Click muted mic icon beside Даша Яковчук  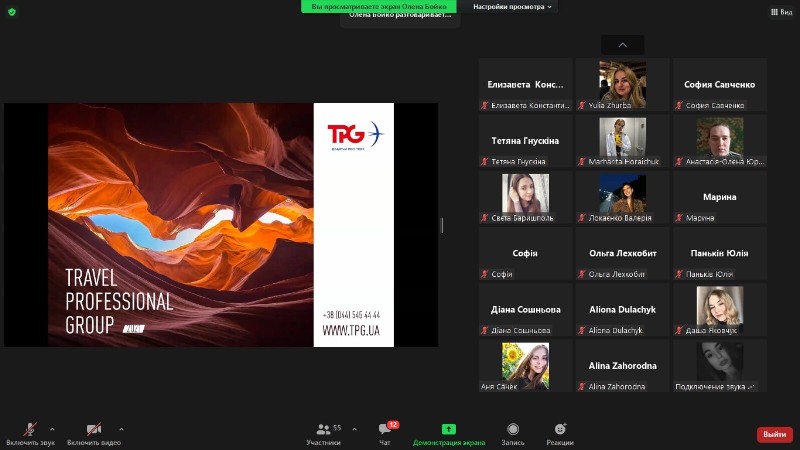(679, 330)
